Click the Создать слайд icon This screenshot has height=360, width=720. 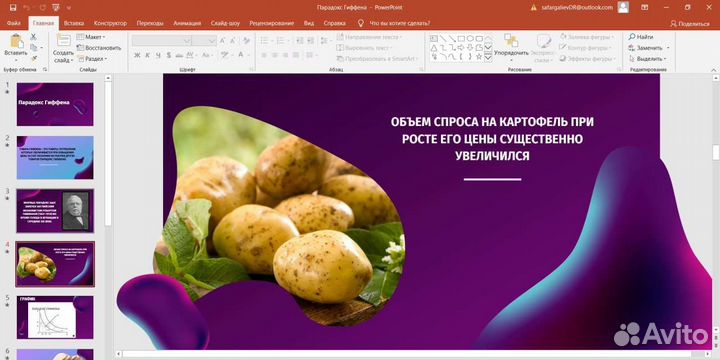coord(63,40)
